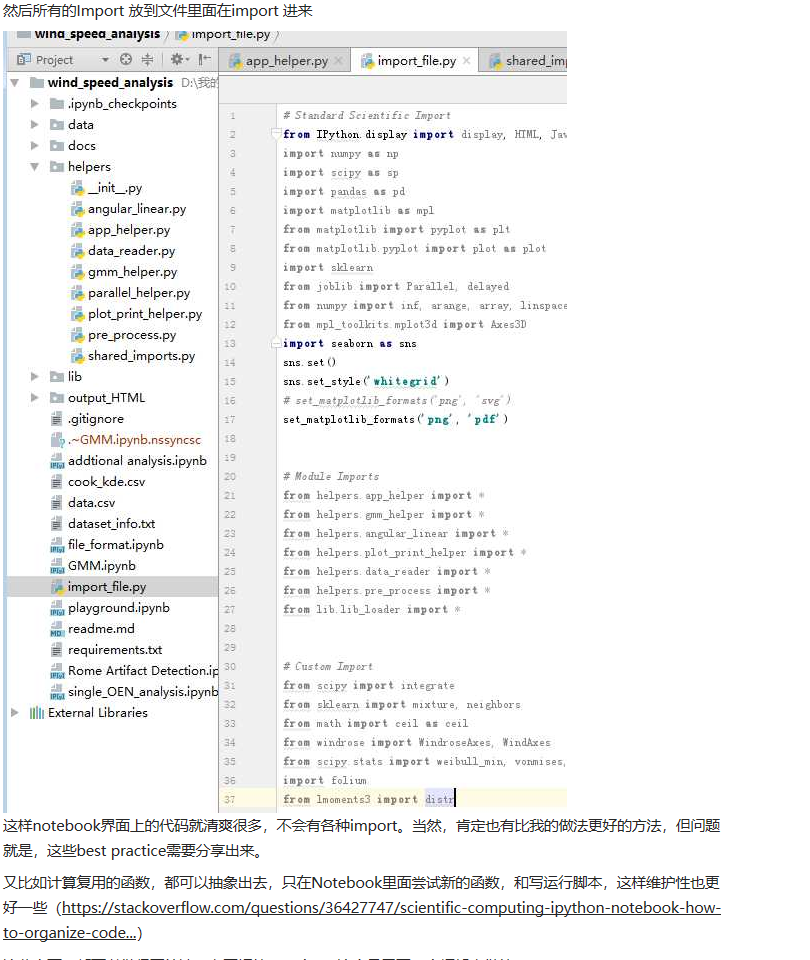This screenshot has height=960, width=810.
Task: Open the Project panel settings gear icon
Action: tap(177, 59)
